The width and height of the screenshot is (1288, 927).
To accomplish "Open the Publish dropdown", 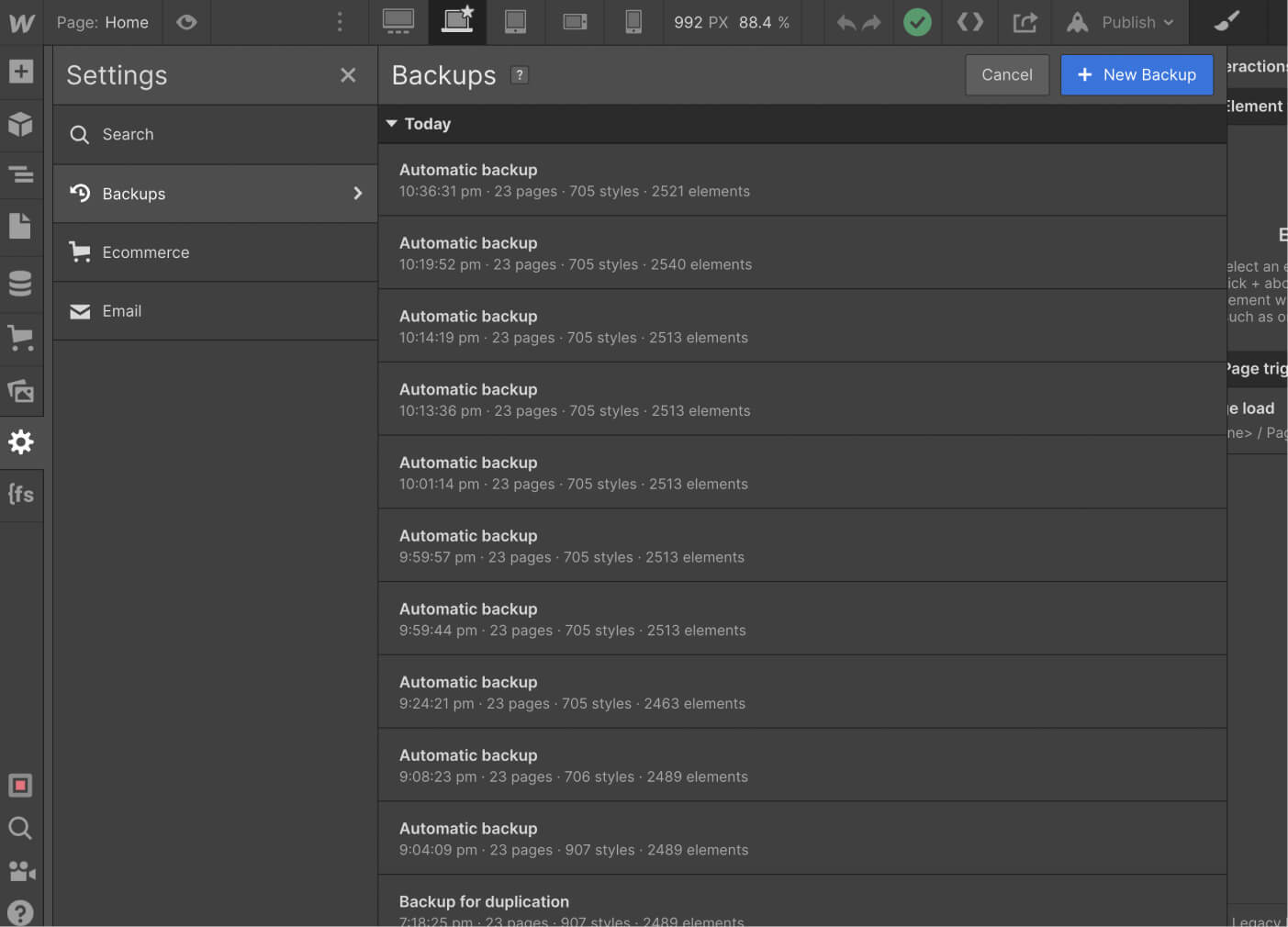I will tap(1121, 22).
